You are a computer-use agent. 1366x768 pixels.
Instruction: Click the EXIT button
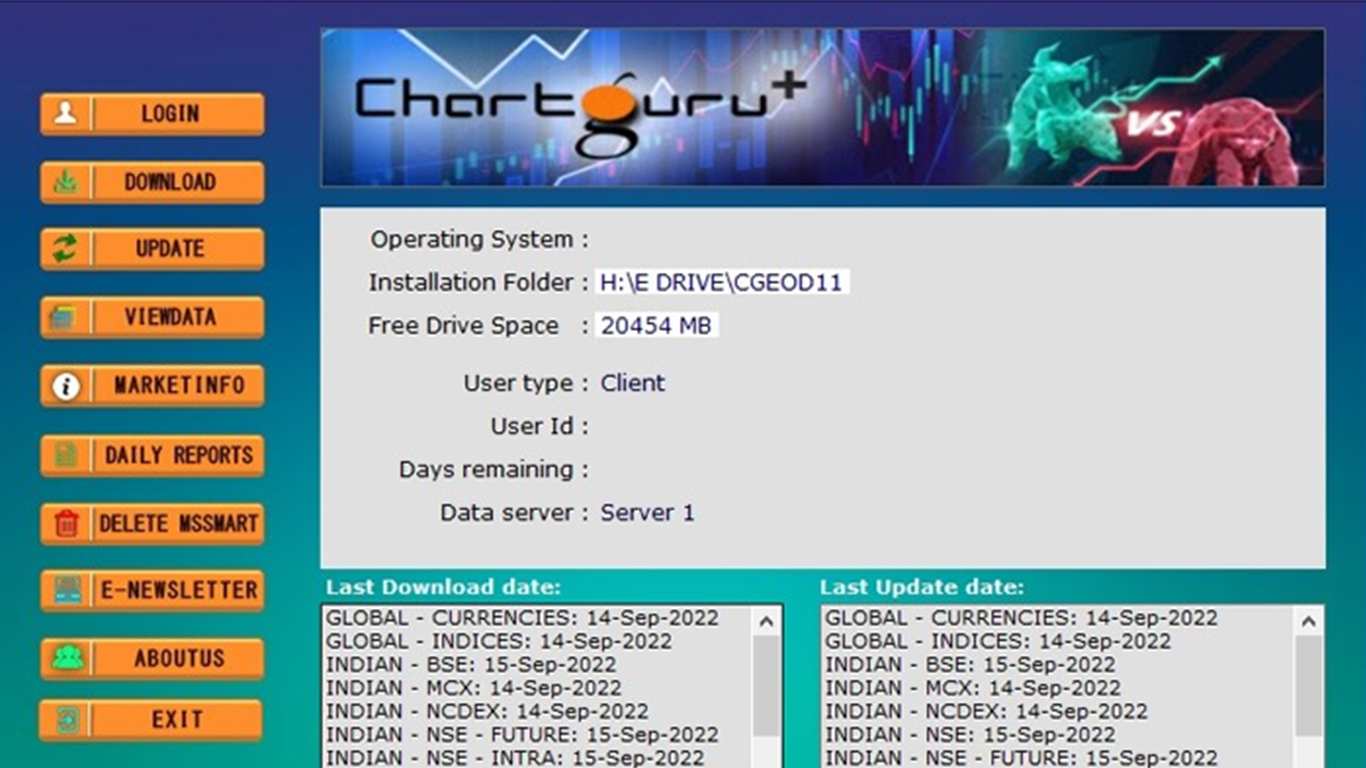pyautogui.click(x=152, y=720)
